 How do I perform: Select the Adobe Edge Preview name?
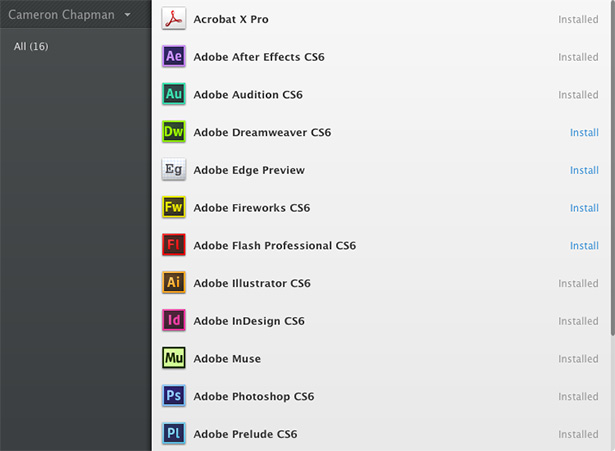(x=249, y=170)
